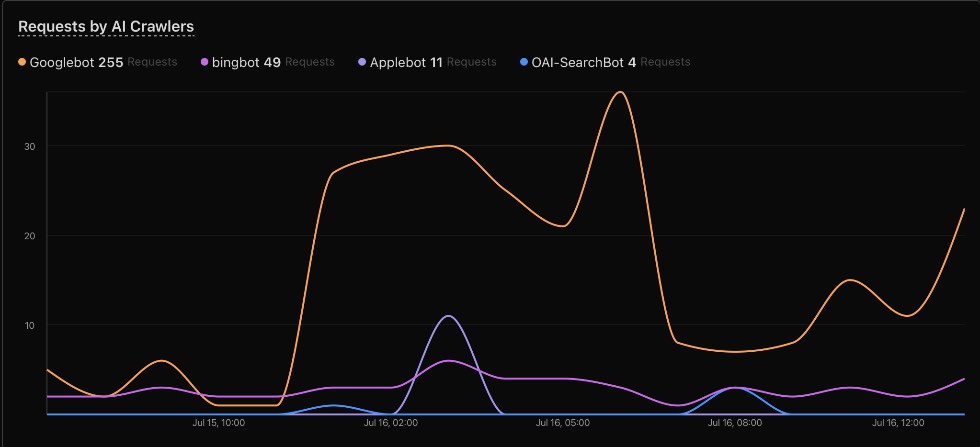Click the peak of the purple Applebot line
This screenshot has width=980, height=447.
tap(449, 316)
